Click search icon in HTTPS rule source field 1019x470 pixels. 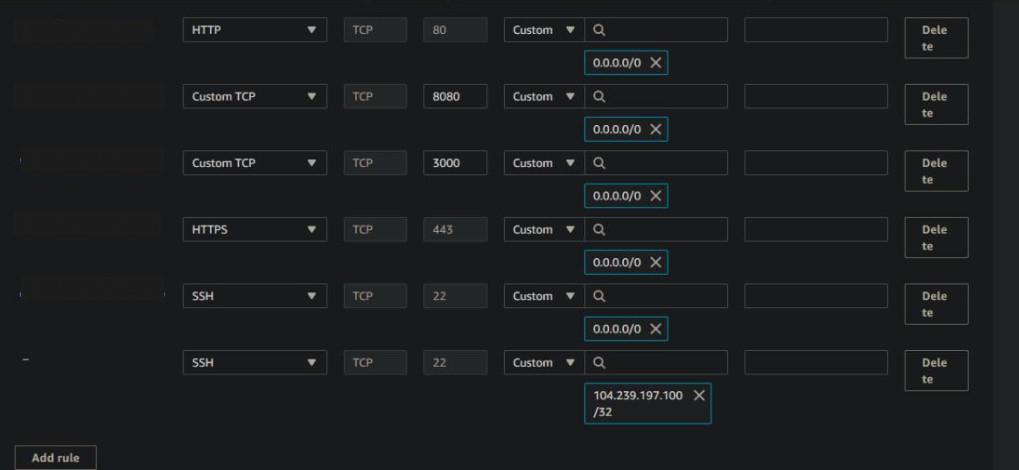[599, 230]
